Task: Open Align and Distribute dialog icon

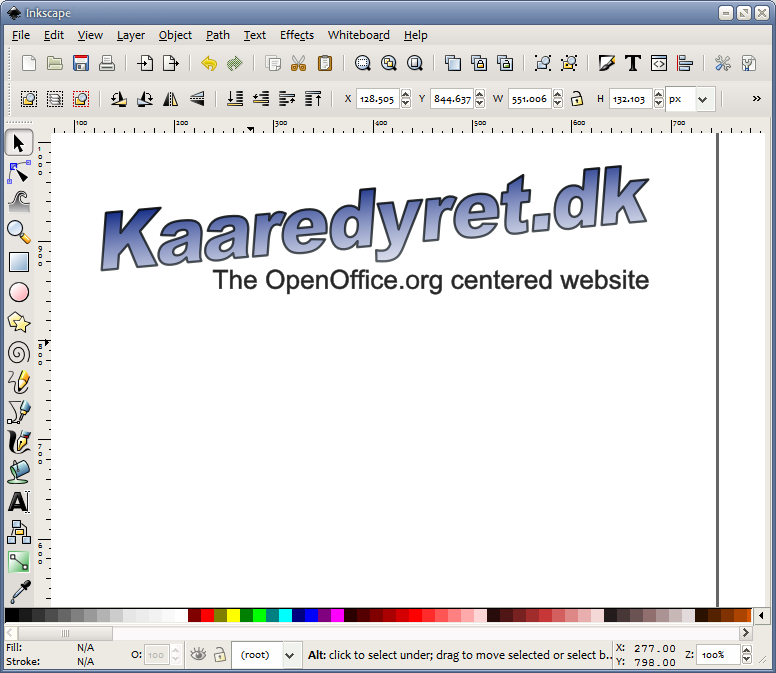Action: coord(685,63)
